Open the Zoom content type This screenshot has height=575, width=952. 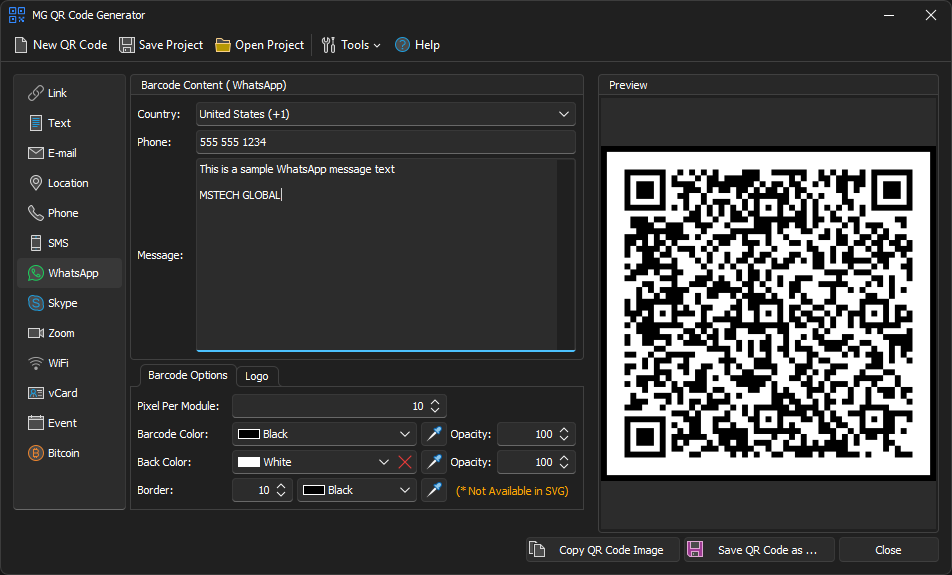(69, 333)
